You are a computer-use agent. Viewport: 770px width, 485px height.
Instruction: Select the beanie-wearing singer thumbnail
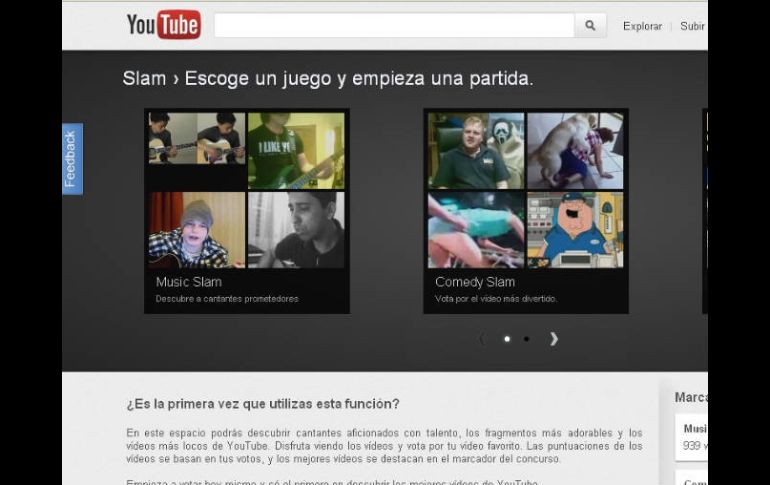[196, 230]
